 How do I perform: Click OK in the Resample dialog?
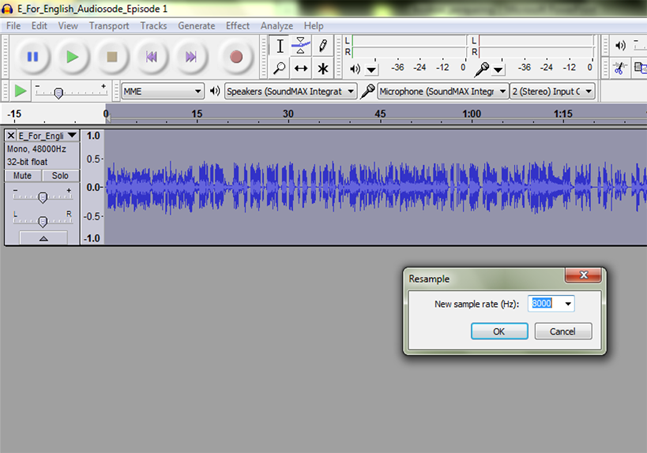click(498, 331)
